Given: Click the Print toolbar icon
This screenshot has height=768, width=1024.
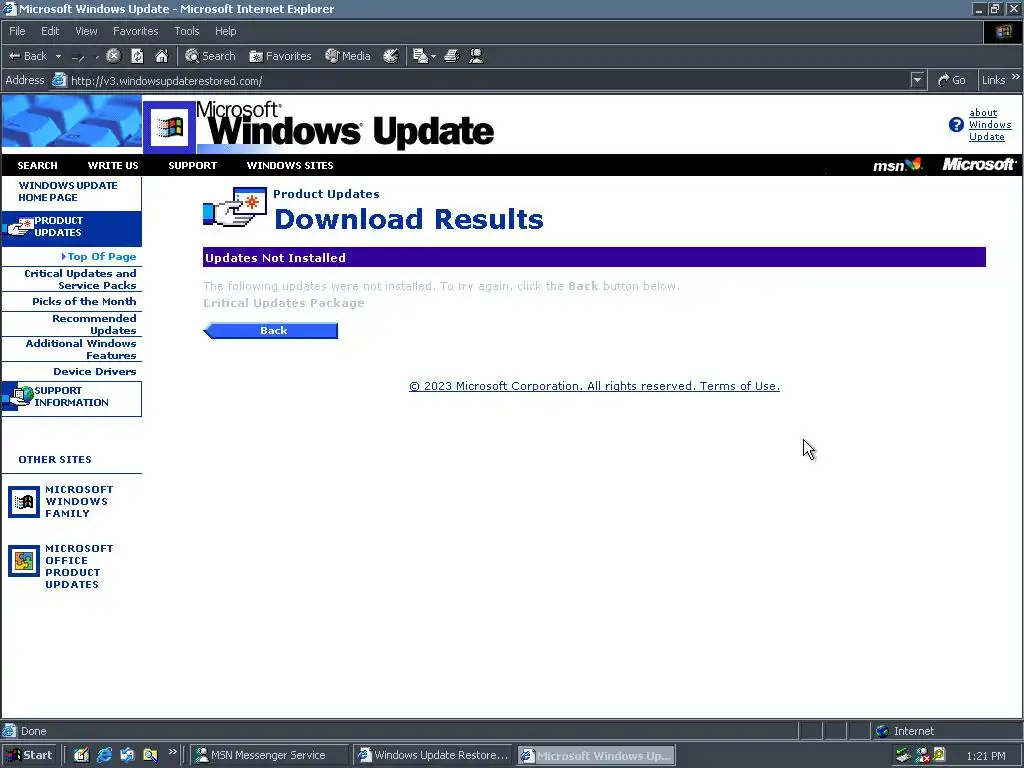Looking at the screenshot, I should [x=451, y=56].
